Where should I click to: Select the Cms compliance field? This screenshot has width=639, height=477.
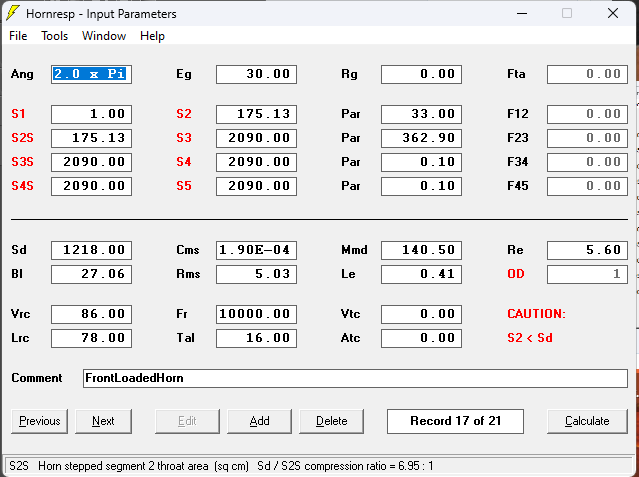(x=256, y=250)
